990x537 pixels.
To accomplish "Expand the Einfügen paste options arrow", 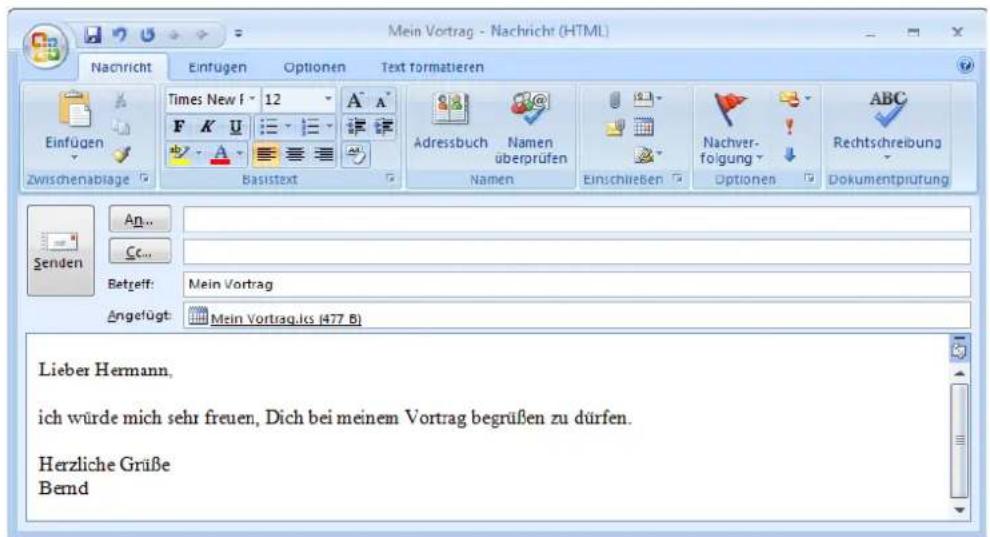I will click(x=74, y=157).
